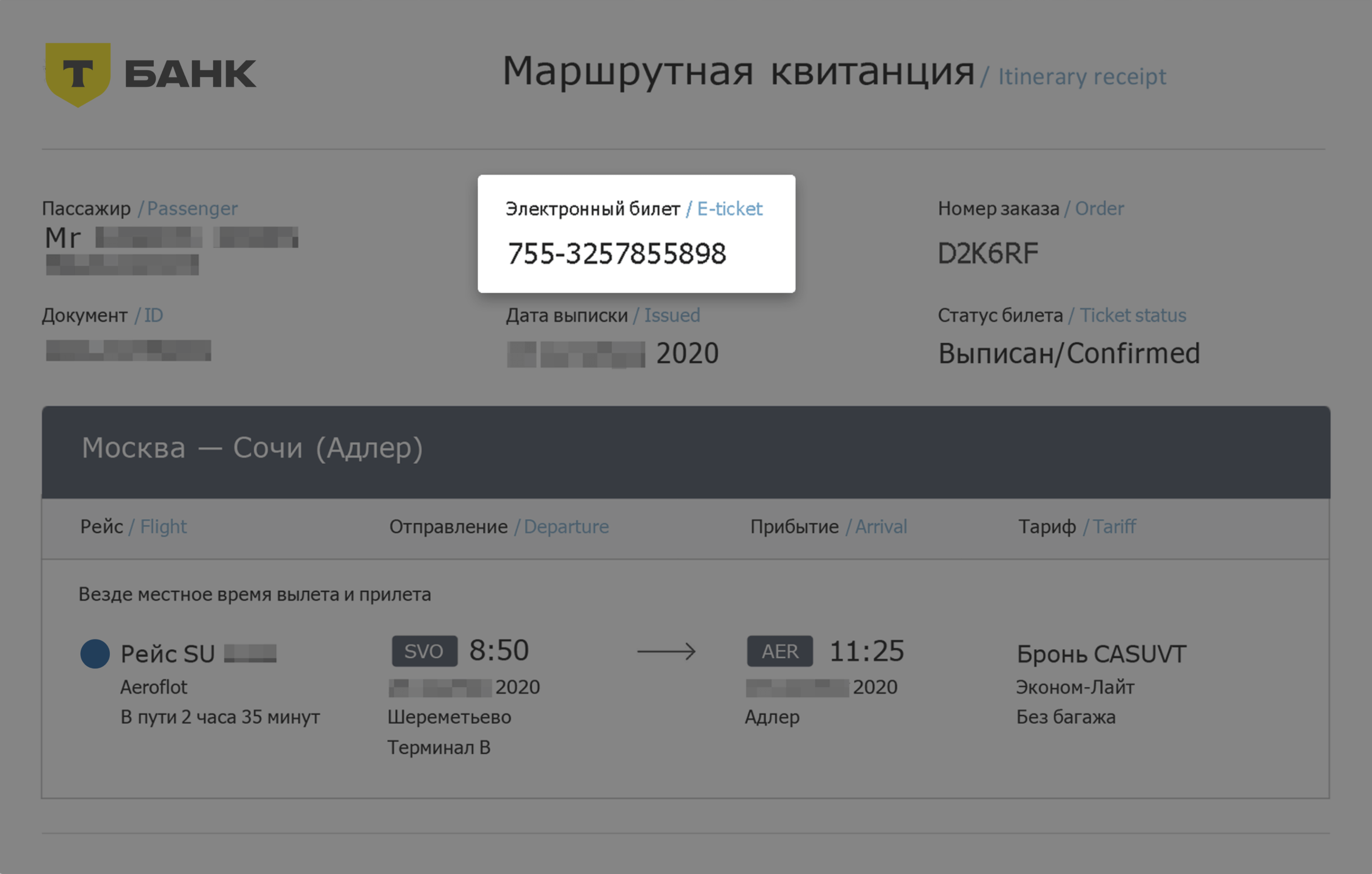Click the AER airport badge
1372x874 pixels.
780,651
